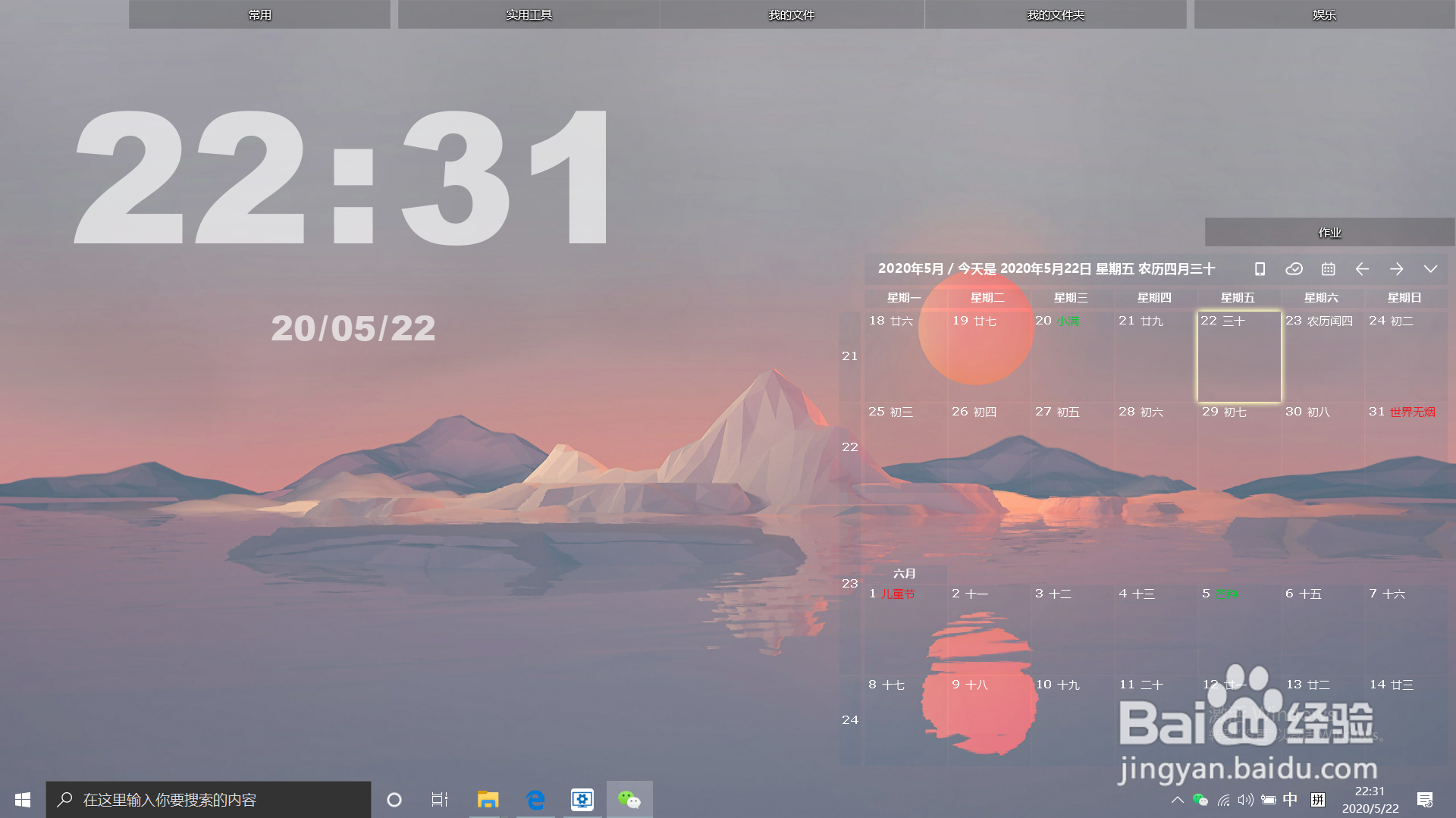Click the 星期日 weekday column header

point(1404,298)
